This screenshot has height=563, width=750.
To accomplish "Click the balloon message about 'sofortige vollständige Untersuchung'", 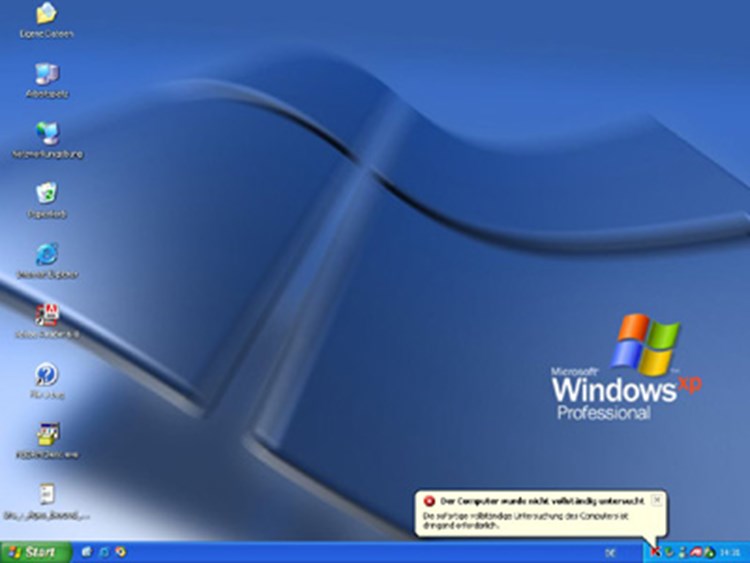I will pos(525,520).
